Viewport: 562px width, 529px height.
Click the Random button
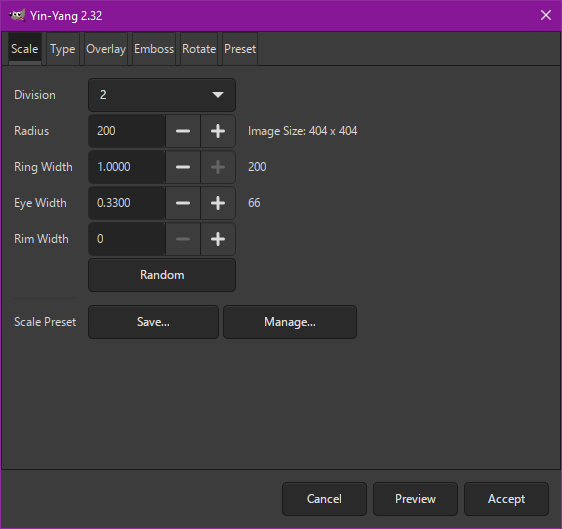162,275
